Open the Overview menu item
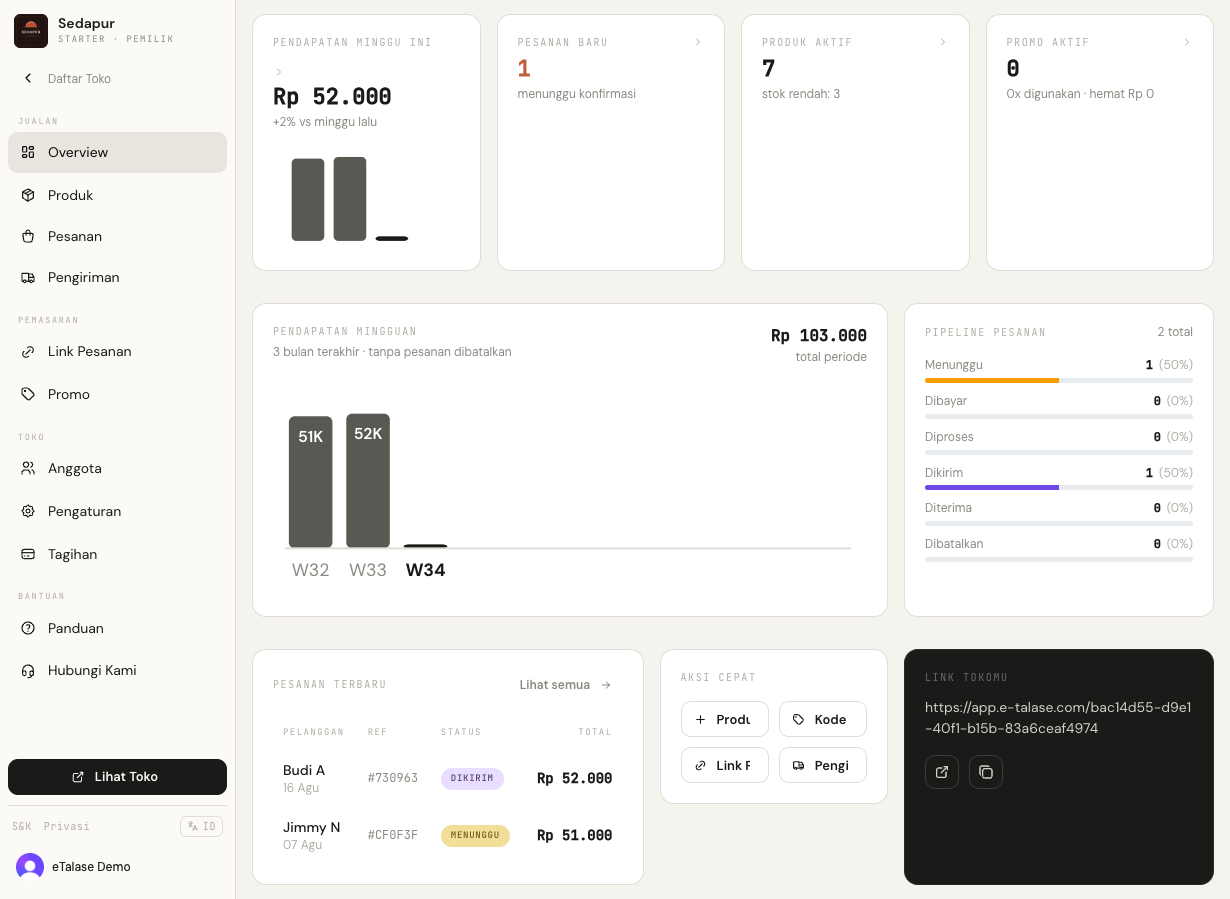 tap(117, 152)
